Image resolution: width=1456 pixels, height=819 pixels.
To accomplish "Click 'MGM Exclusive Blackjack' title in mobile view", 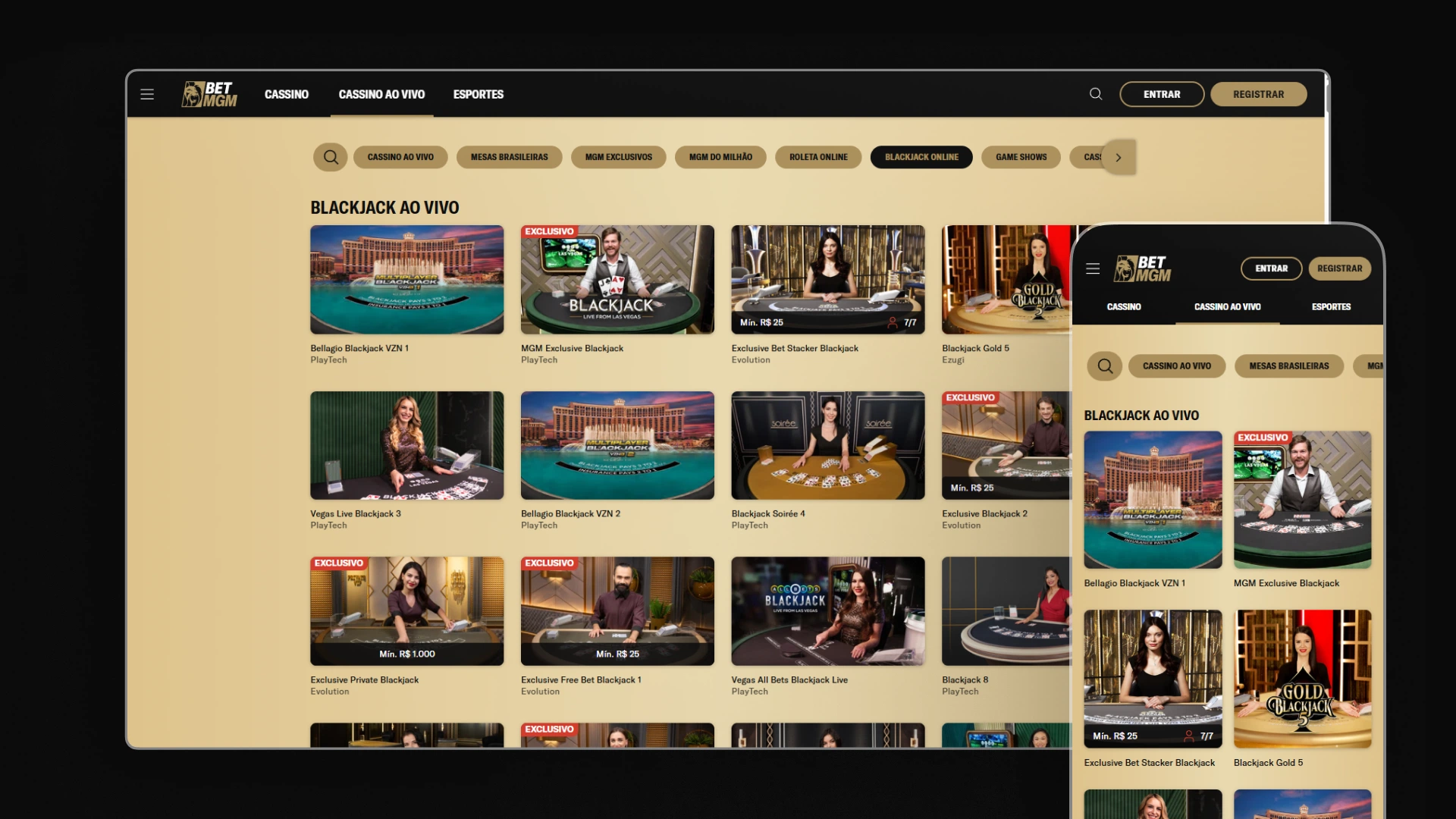I will [1286, 583].
